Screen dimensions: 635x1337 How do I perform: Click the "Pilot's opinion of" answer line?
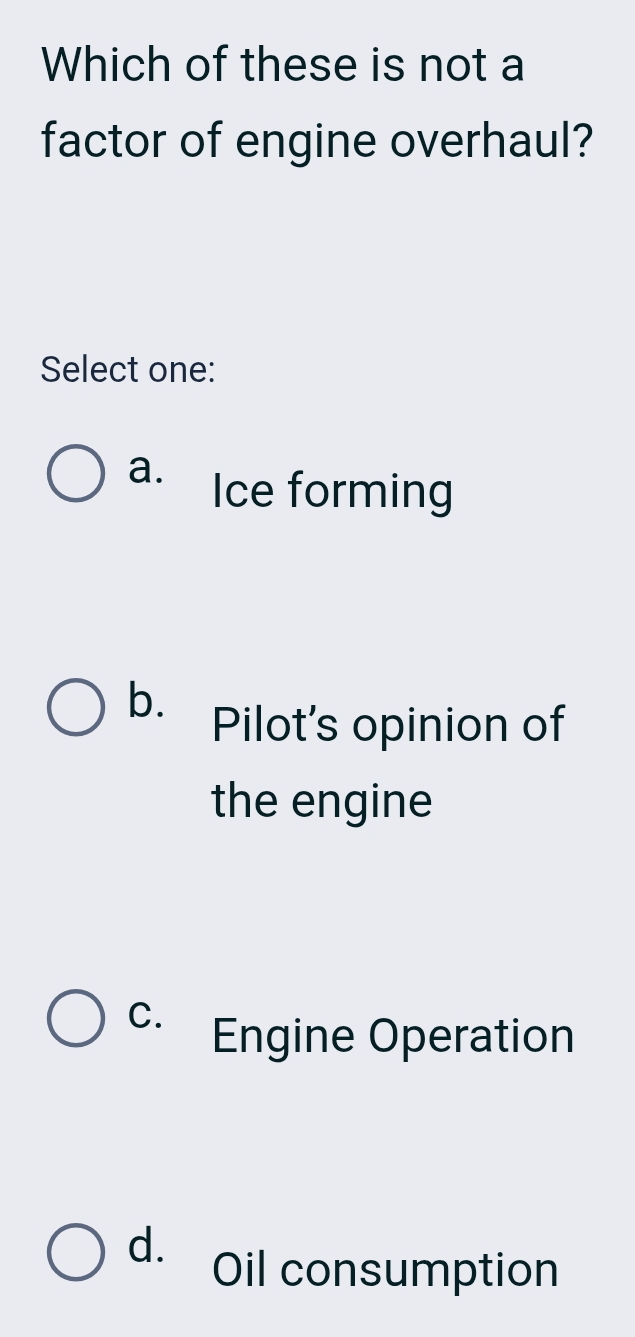tap(389, 724)
